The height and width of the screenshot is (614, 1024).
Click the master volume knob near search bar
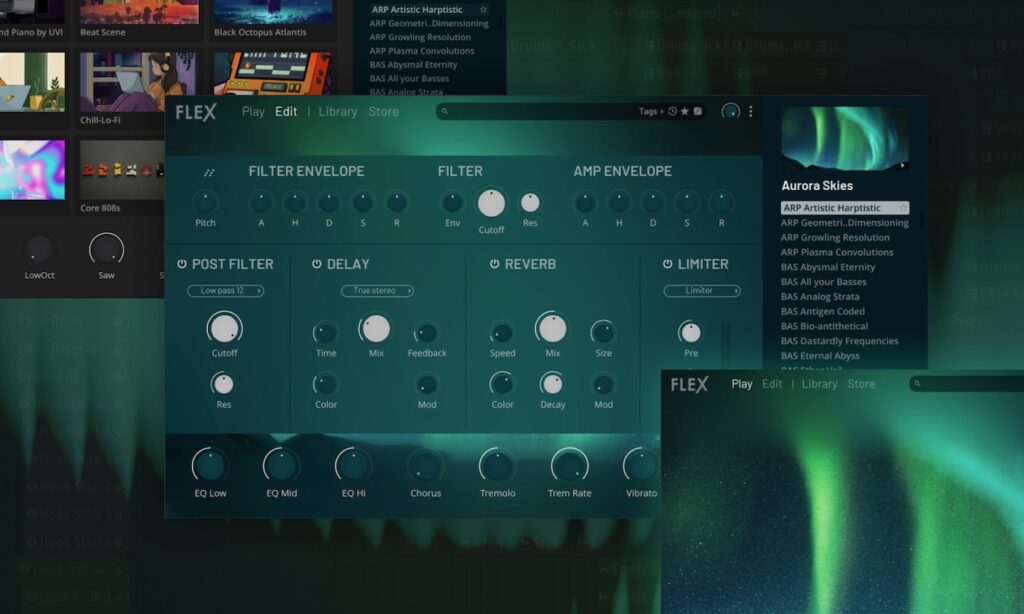730,112
